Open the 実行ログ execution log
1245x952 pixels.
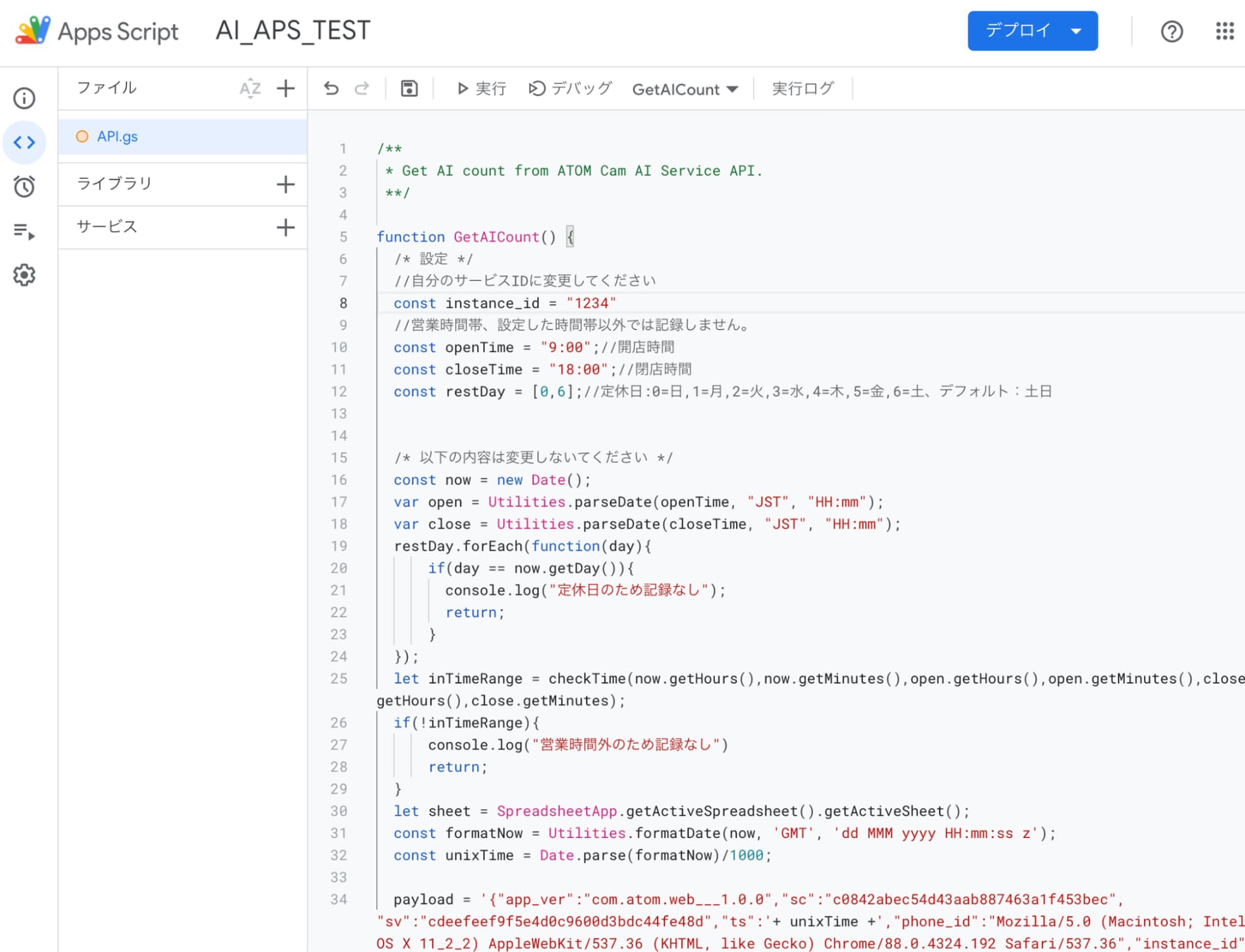click(x=803, y=88)
